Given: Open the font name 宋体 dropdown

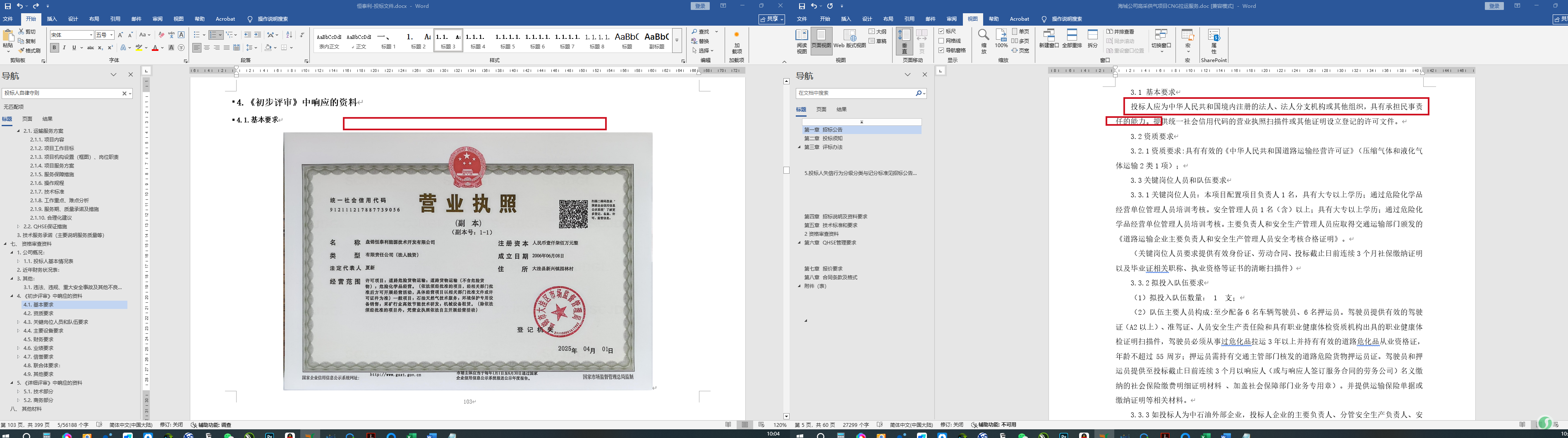Looking at the screenshot, I should 91,35.
